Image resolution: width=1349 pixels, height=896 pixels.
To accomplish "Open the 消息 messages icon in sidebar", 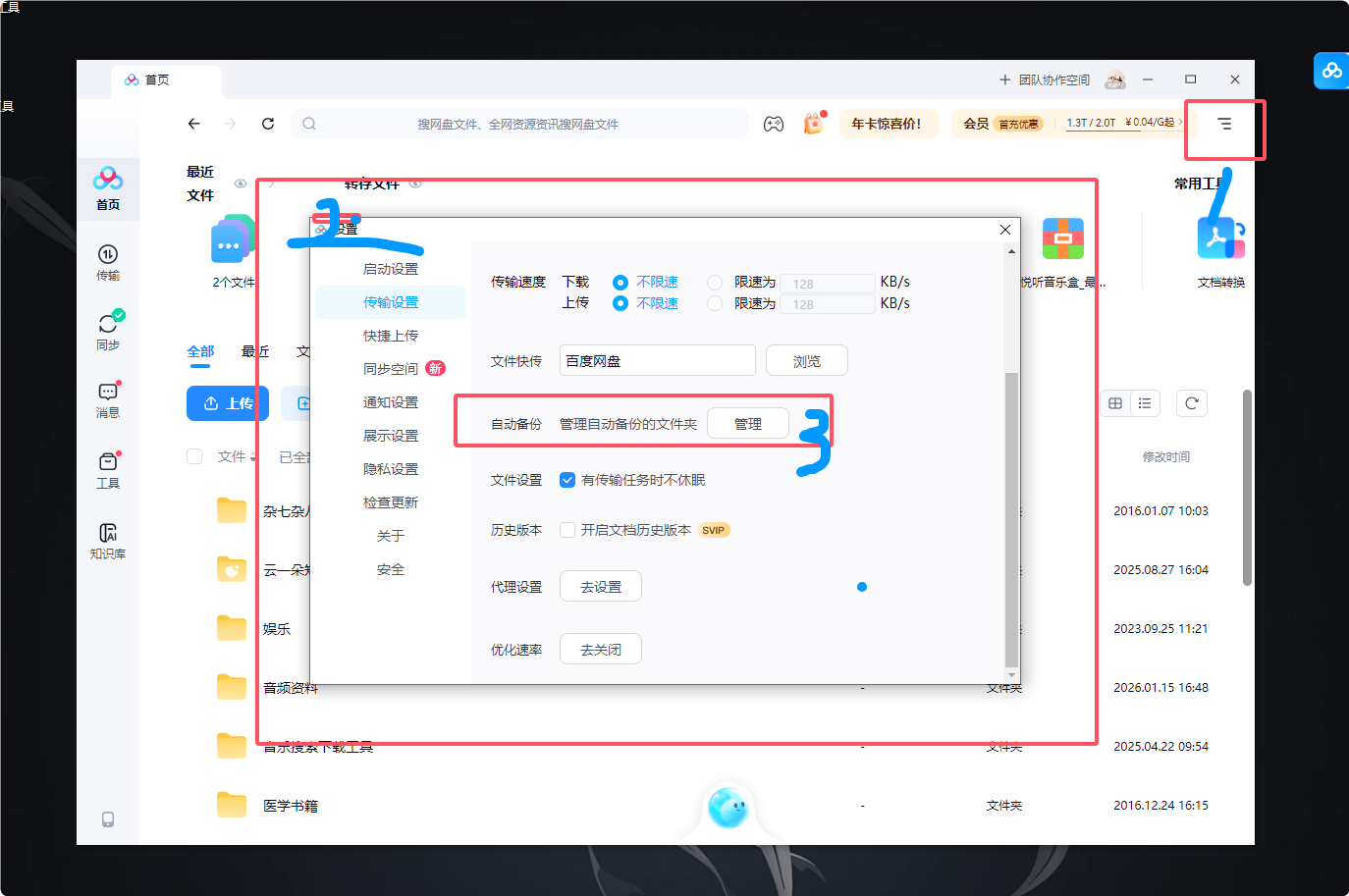I will click(x=108, y=399).
